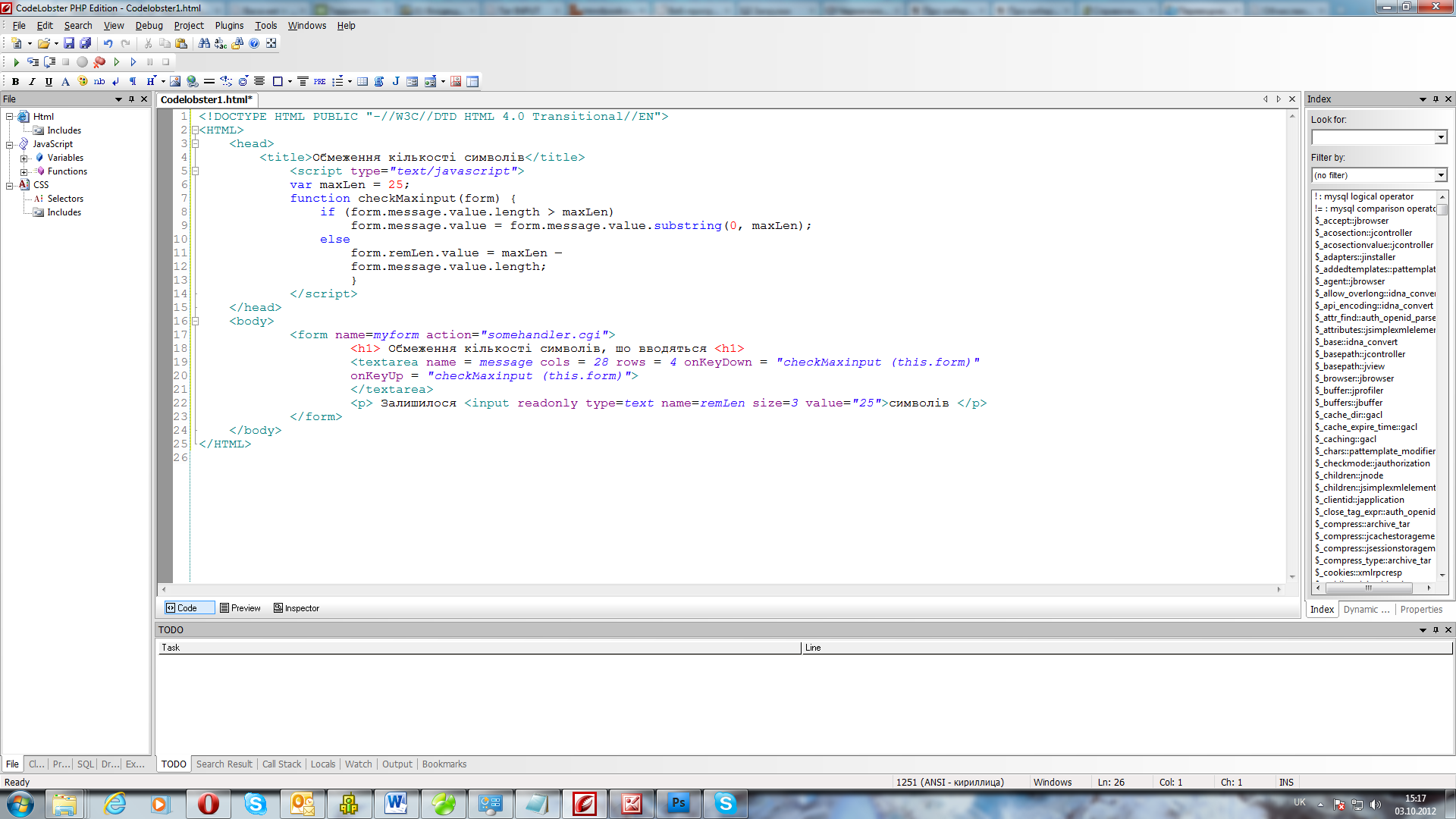Toggle auto-hide pin on Index panel
Screen dimensions: 1456x819
pyautogui.click(x=1436, y=99)
